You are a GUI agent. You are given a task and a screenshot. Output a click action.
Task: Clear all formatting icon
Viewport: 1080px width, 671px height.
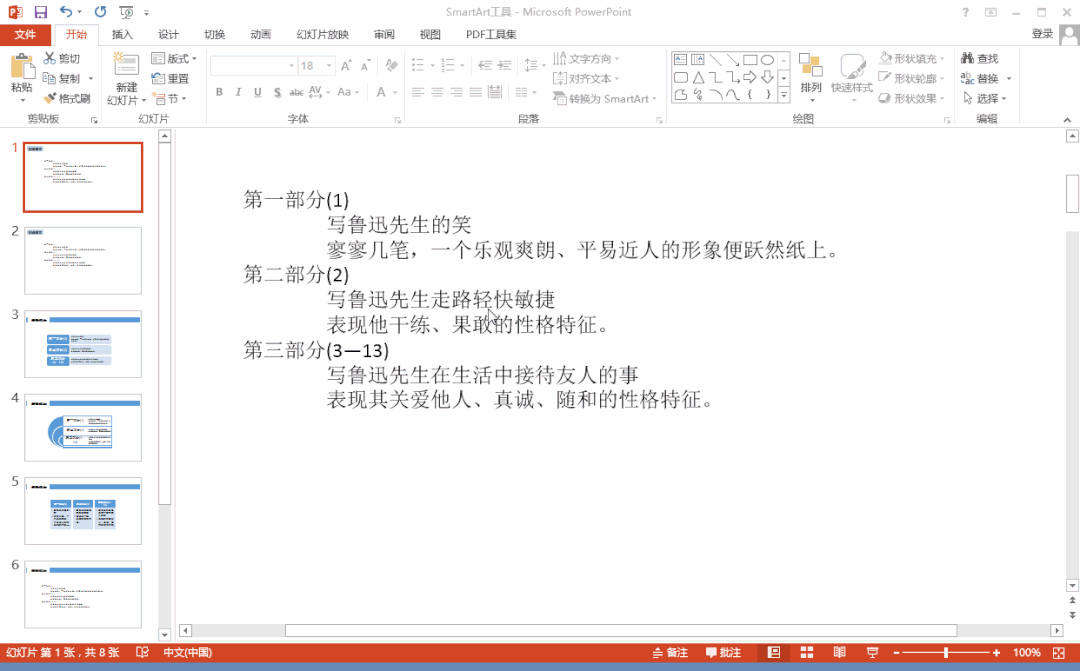[x=391, y=65]
